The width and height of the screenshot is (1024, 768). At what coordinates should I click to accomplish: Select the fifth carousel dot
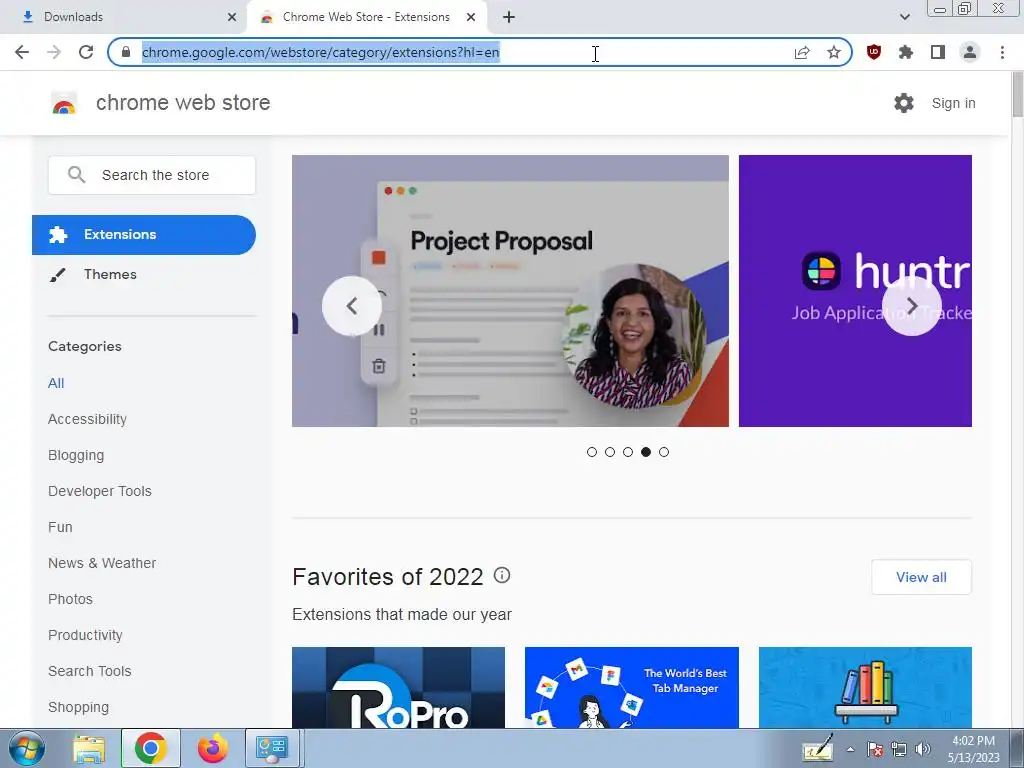(664, 452)
